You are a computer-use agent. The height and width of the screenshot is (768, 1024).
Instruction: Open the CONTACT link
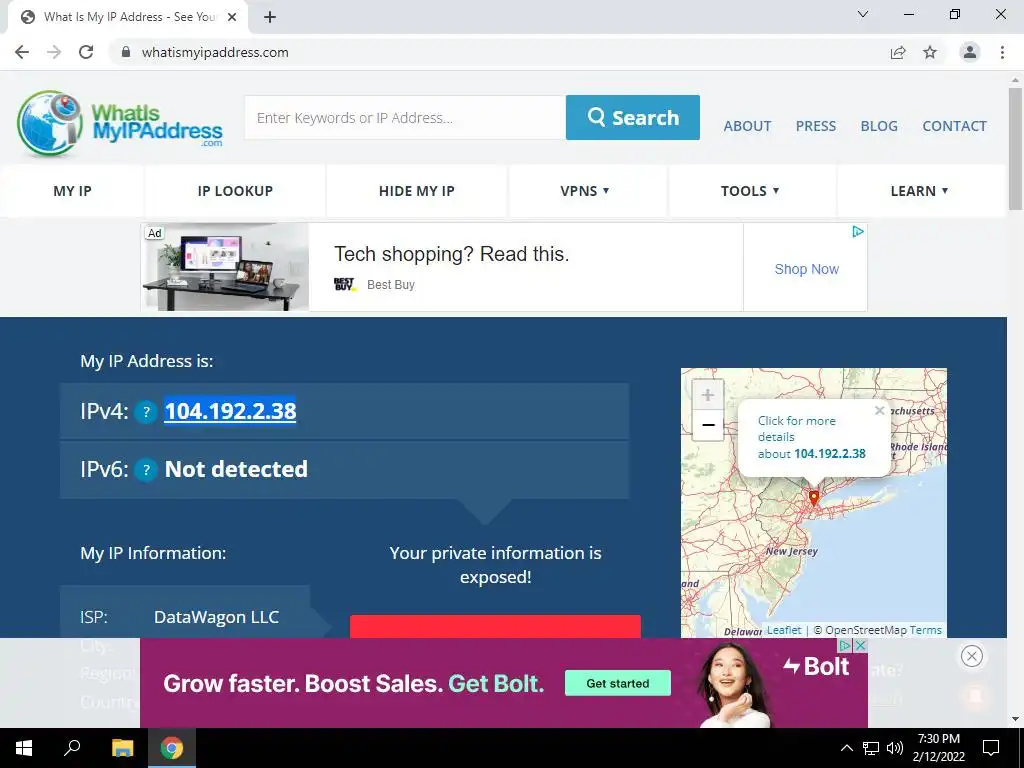(954, 126)
